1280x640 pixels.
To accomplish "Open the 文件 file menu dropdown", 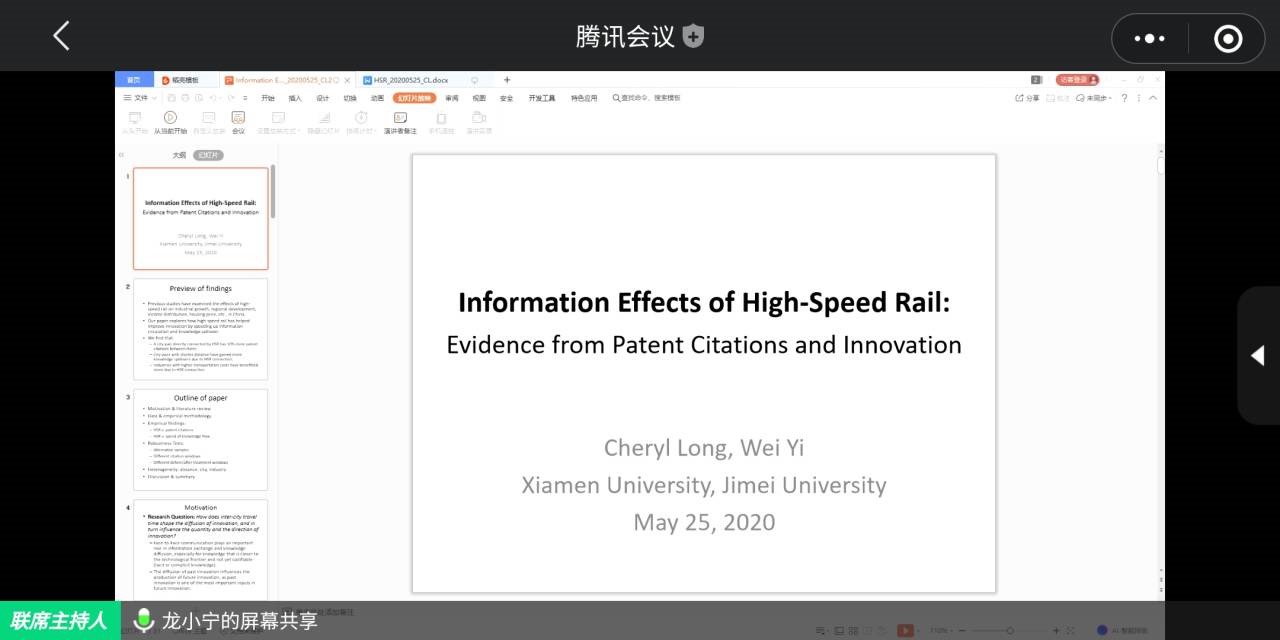I will tap(140, 98).
